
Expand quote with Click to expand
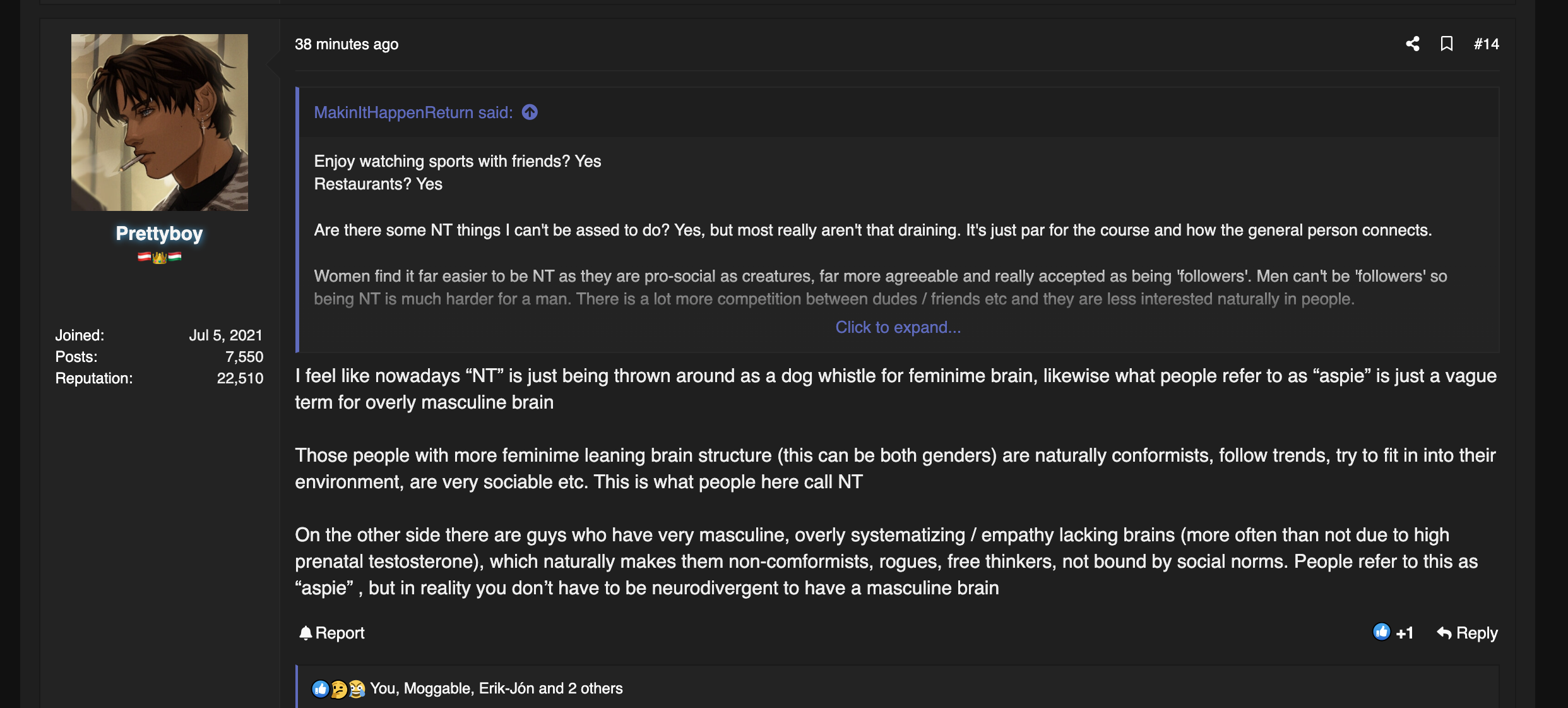click(x=898, y=327)
